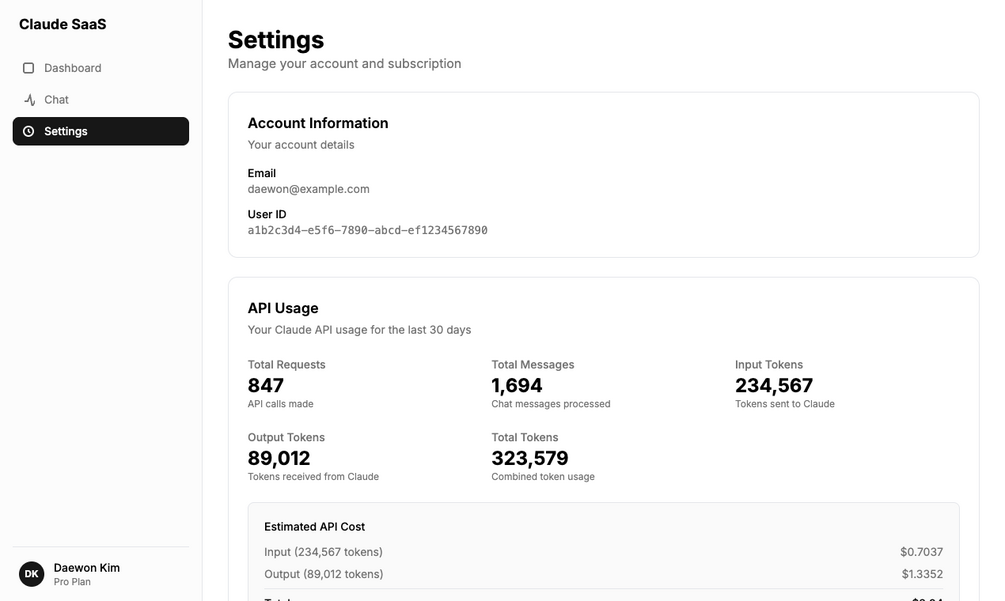Select the Settings label in navigation
1005x601 pixels.
[x=66, y=131]
